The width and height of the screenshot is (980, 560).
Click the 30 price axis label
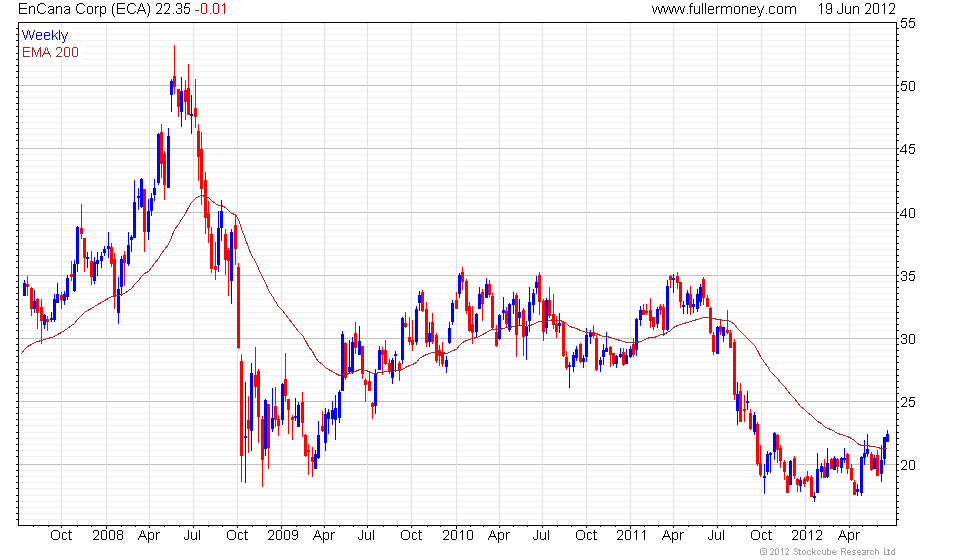tap(908, 339)
